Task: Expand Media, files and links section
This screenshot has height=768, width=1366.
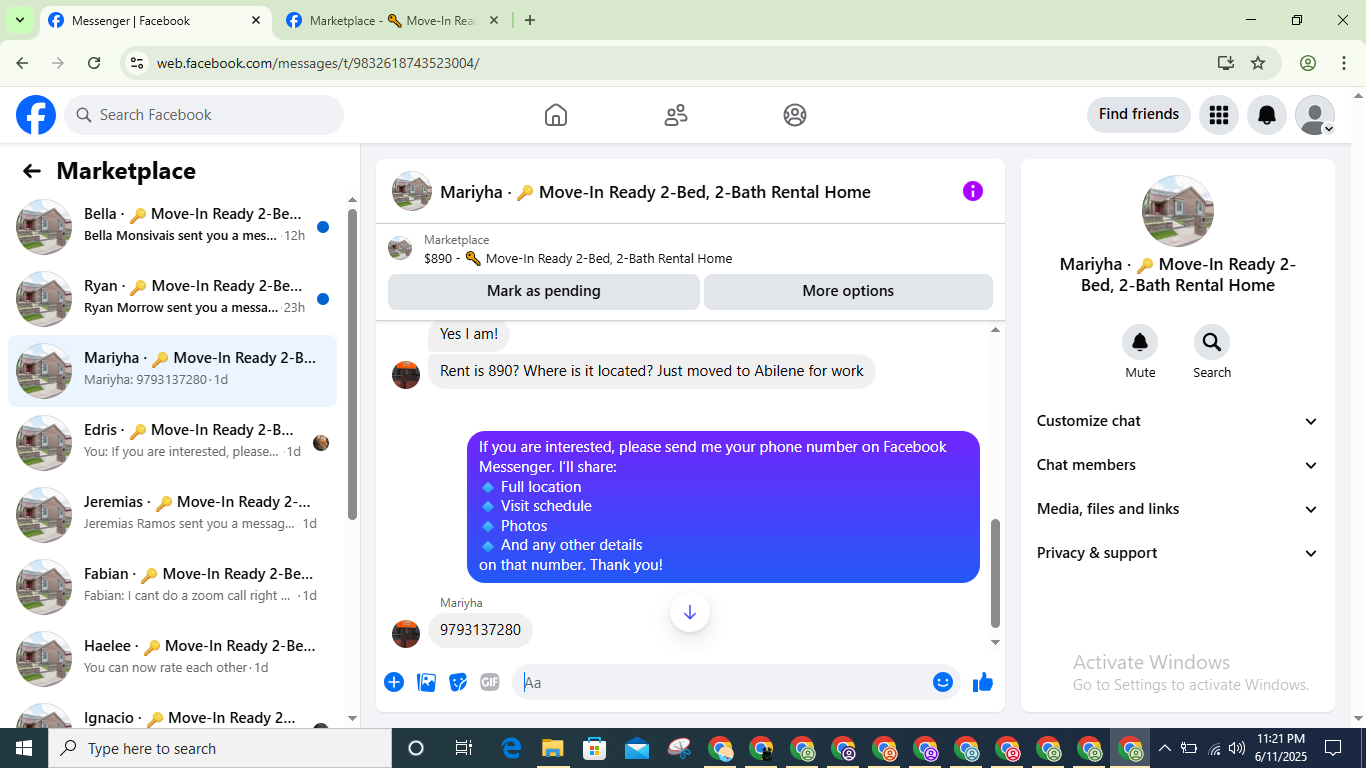Action: 1178,509
